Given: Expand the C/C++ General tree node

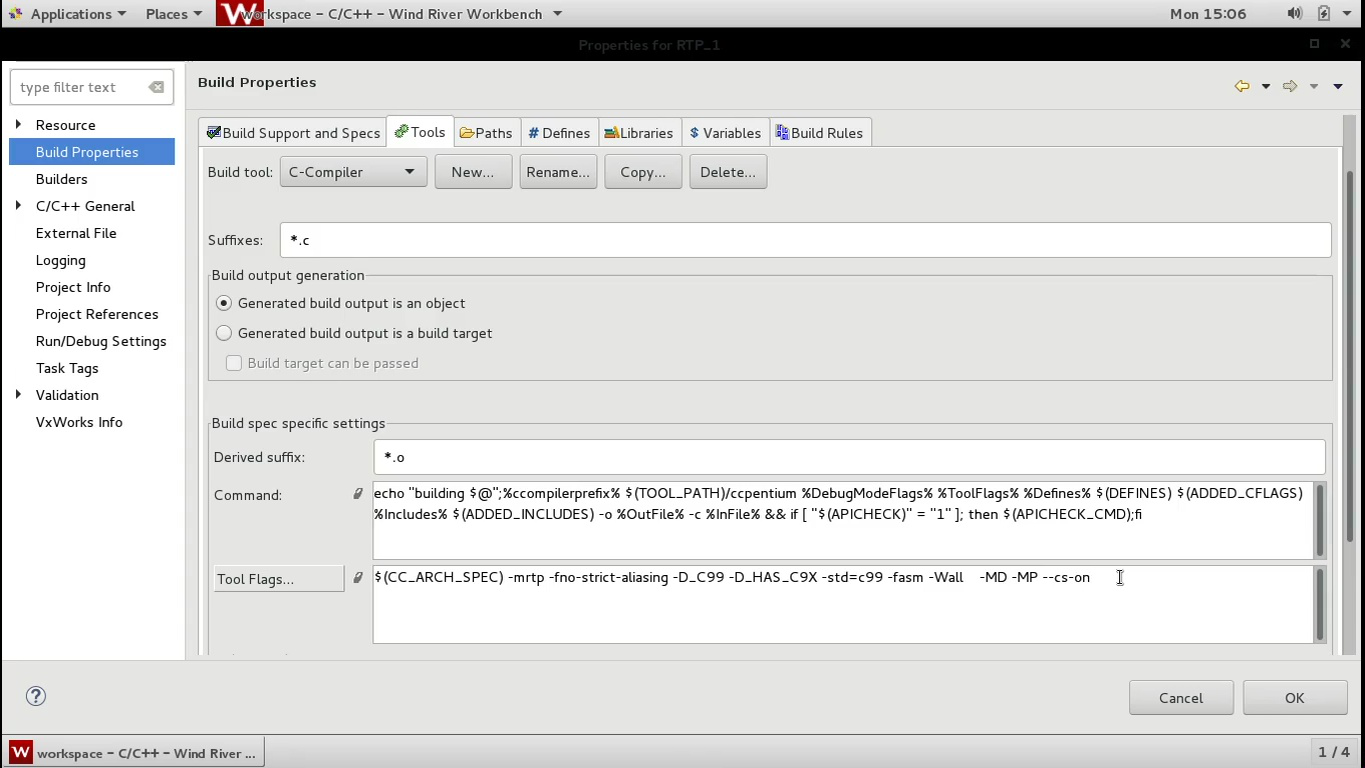Looking at the screenshot, I should [18, 206].
